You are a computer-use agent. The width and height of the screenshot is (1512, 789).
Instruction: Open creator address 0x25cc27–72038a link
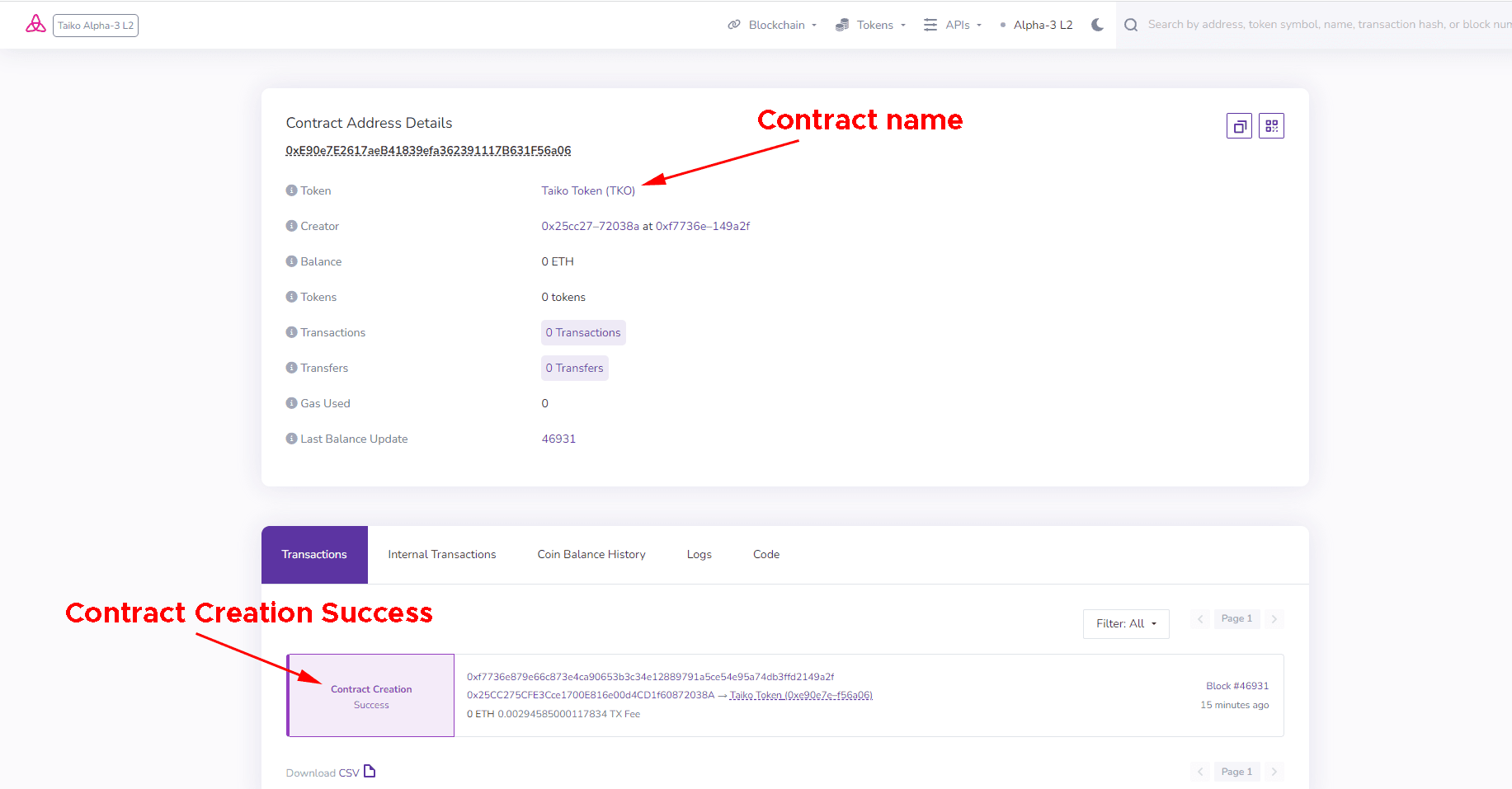click(x=590, y=226)
